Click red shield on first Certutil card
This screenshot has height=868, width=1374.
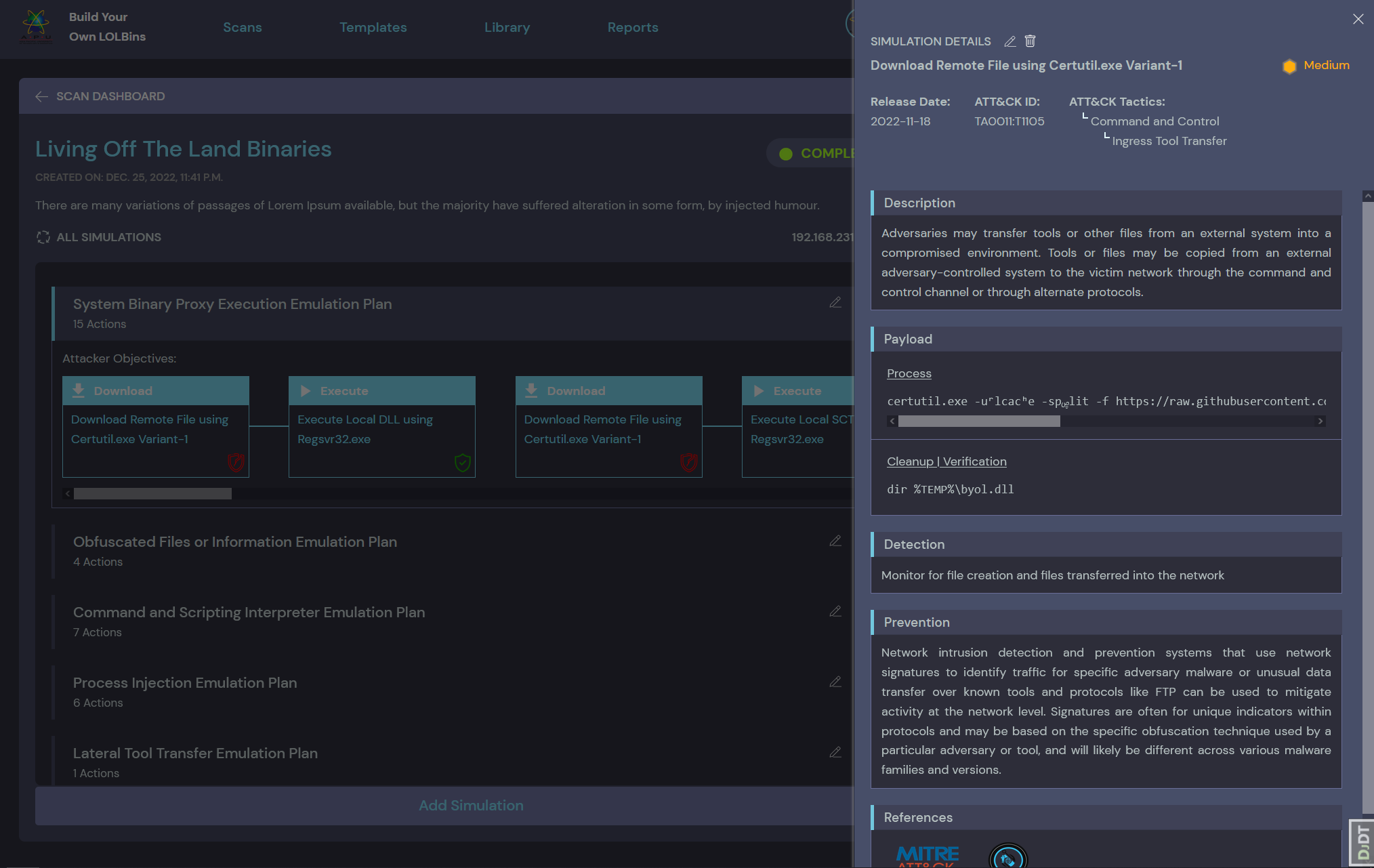(236, 463)
